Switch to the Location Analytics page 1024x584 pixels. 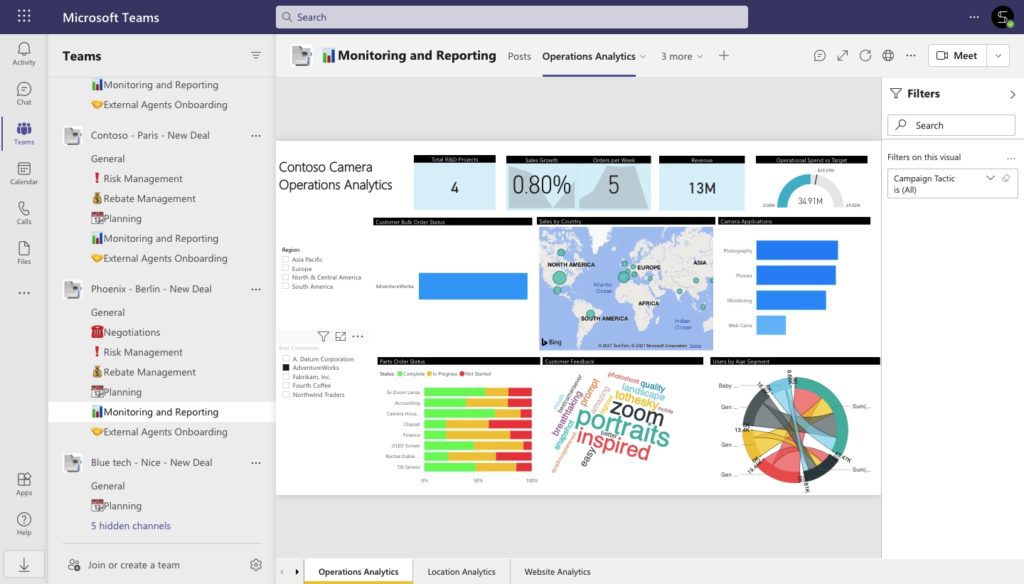click(x=461, y=572)
